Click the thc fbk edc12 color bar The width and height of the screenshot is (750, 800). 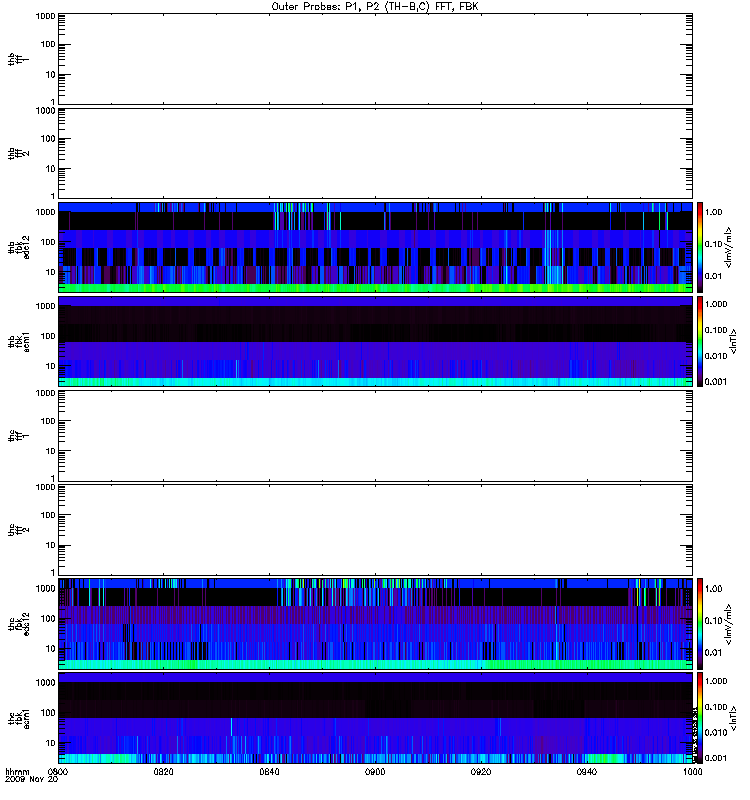pos(700,624)
